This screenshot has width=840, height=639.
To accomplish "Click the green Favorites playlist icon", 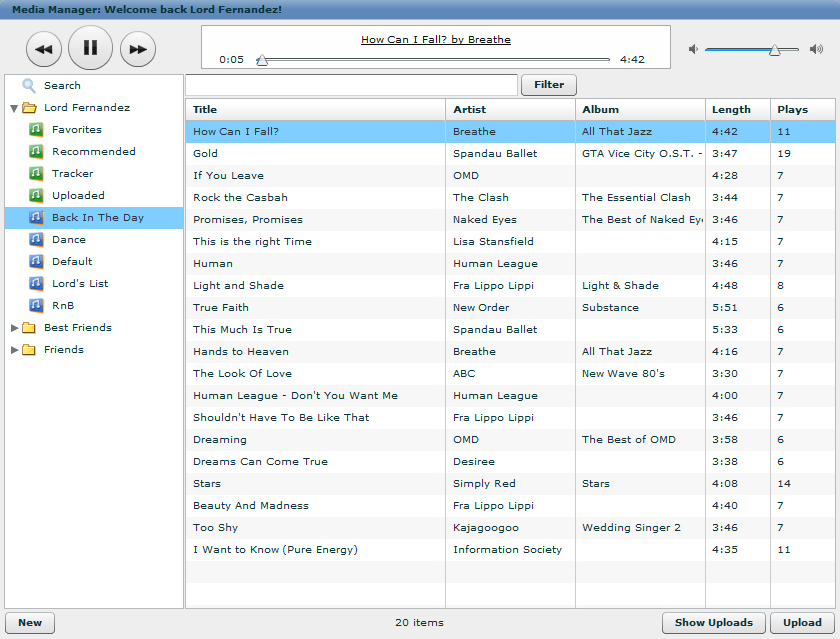I will [36, 130].
